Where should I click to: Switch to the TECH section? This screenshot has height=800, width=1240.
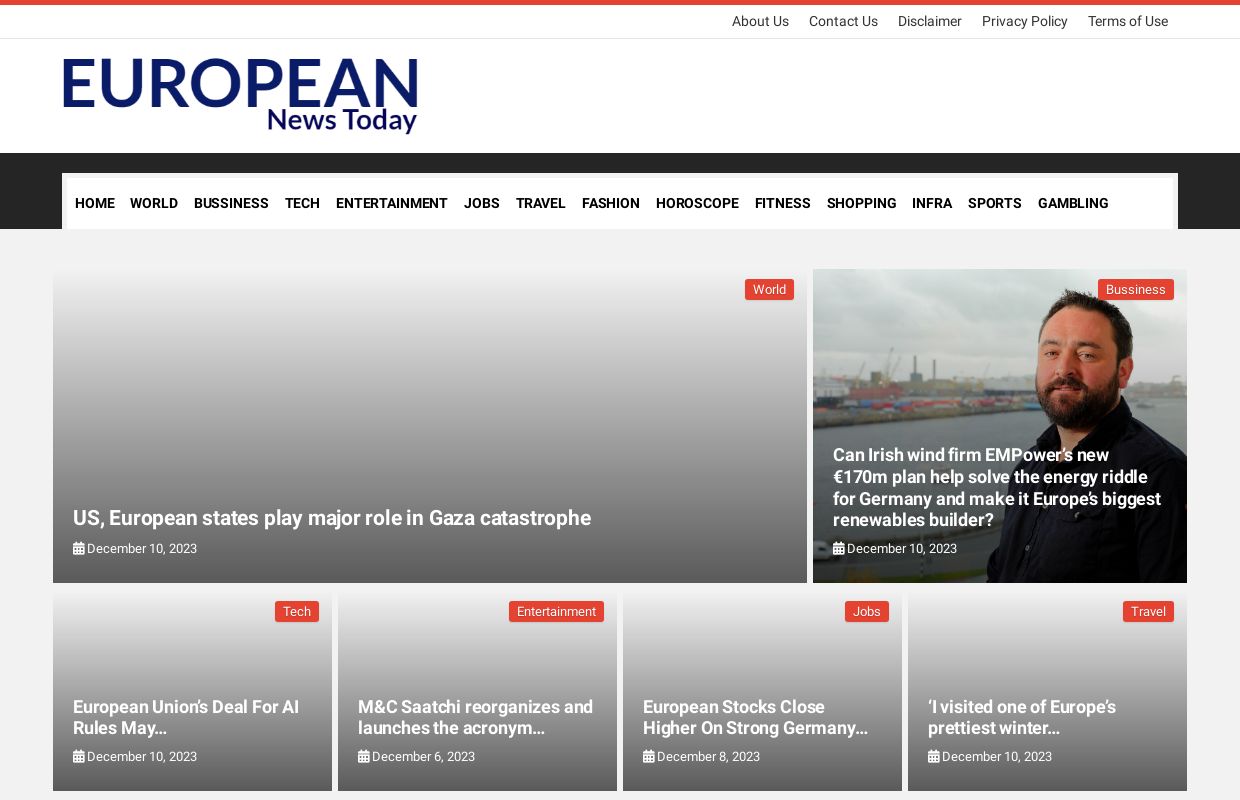click(x=302, y=203)
